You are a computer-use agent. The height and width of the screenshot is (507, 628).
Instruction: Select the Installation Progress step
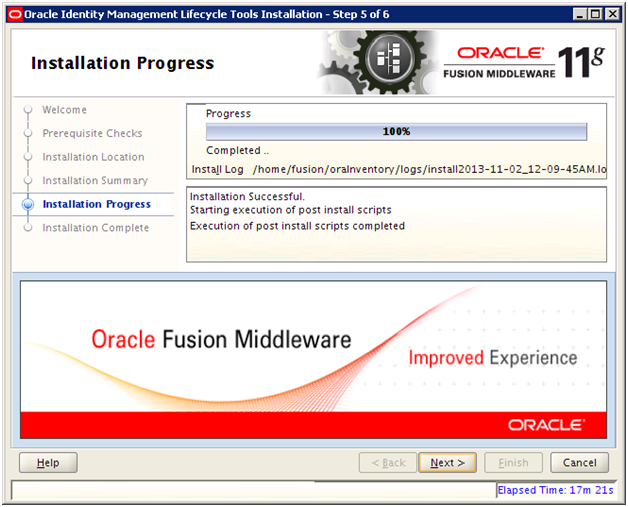pos(97,204)
